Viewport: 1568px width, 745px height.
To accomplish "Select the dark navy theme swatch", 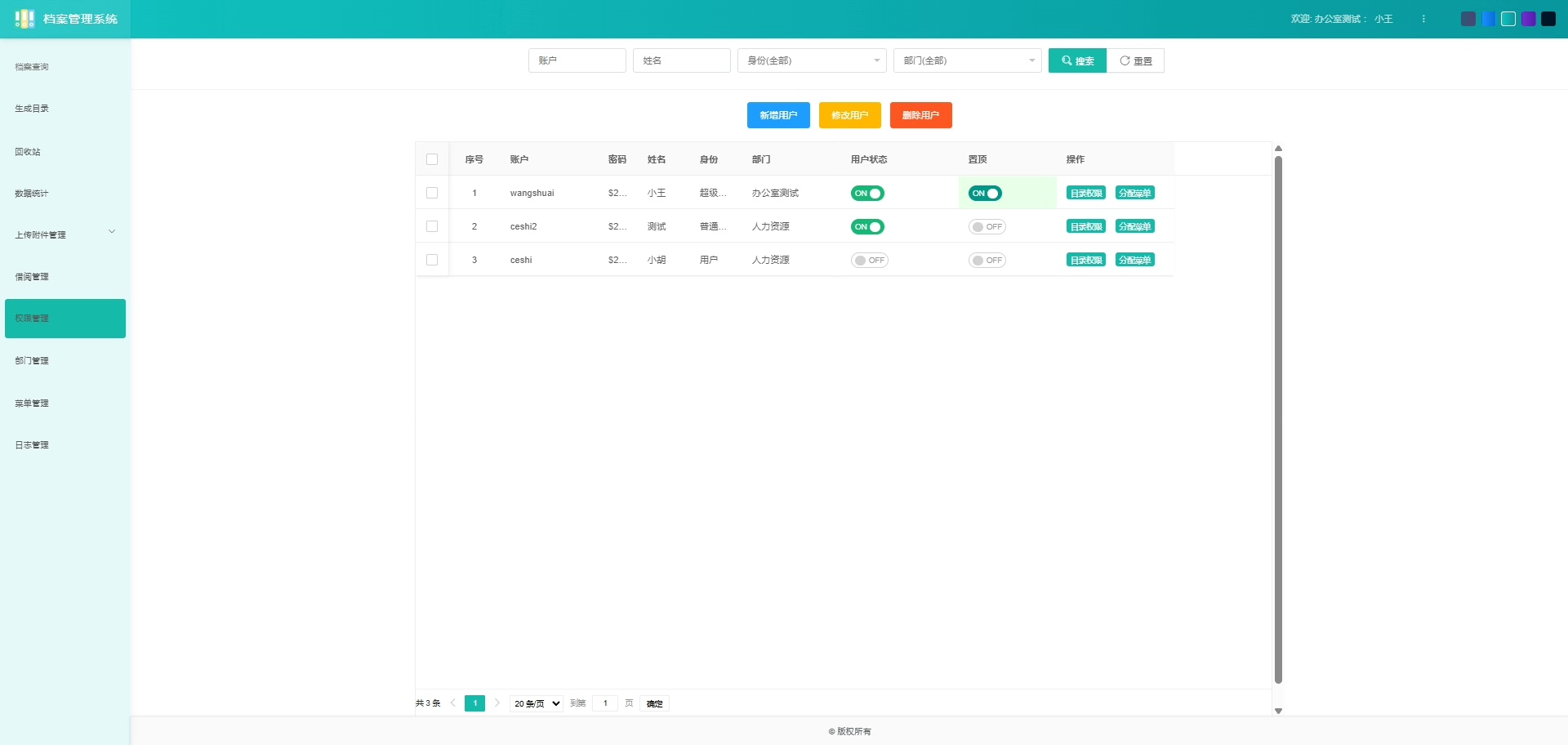I will click(x=1548, y=19).
